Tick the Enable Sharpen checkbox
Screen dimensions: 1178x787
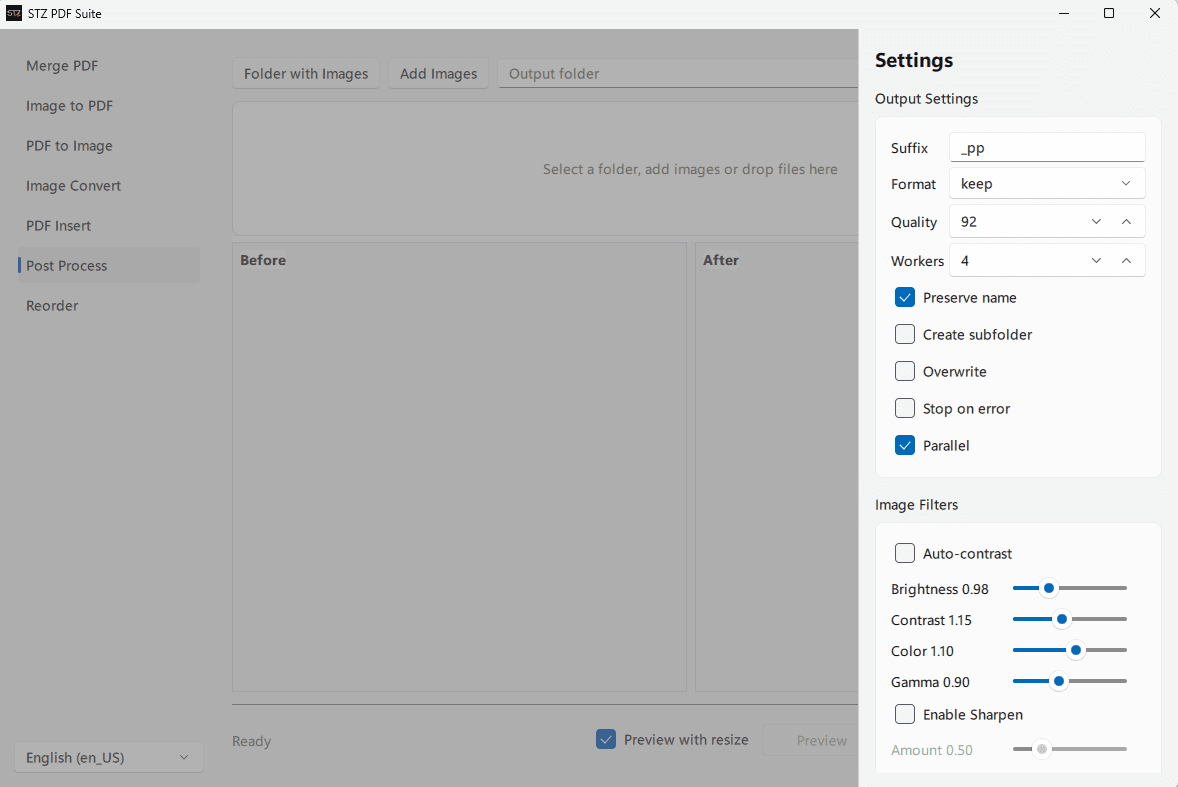905,714
